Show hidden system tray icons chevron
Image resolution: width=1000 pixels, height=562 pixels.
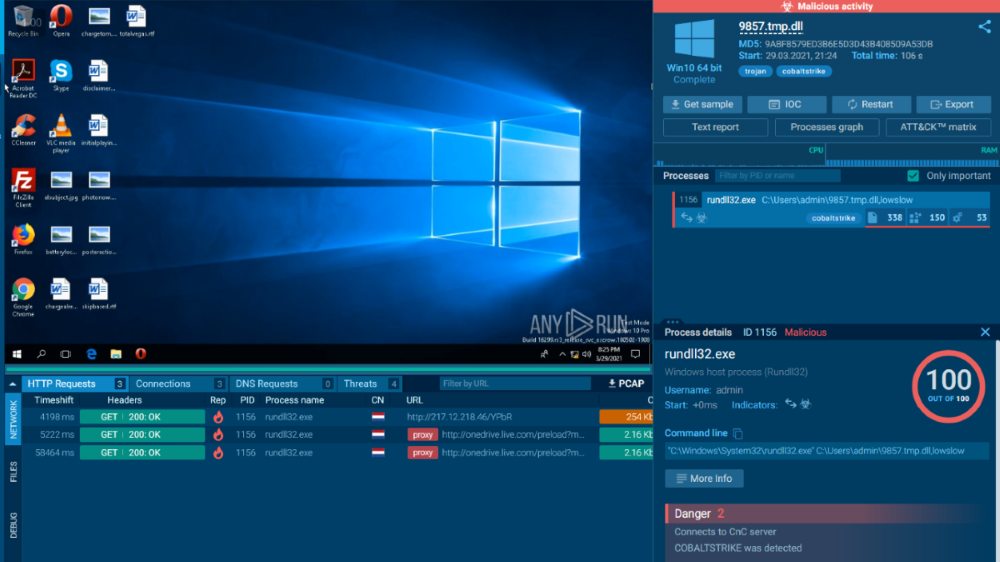pyautogui.click(x=562, y=355)
